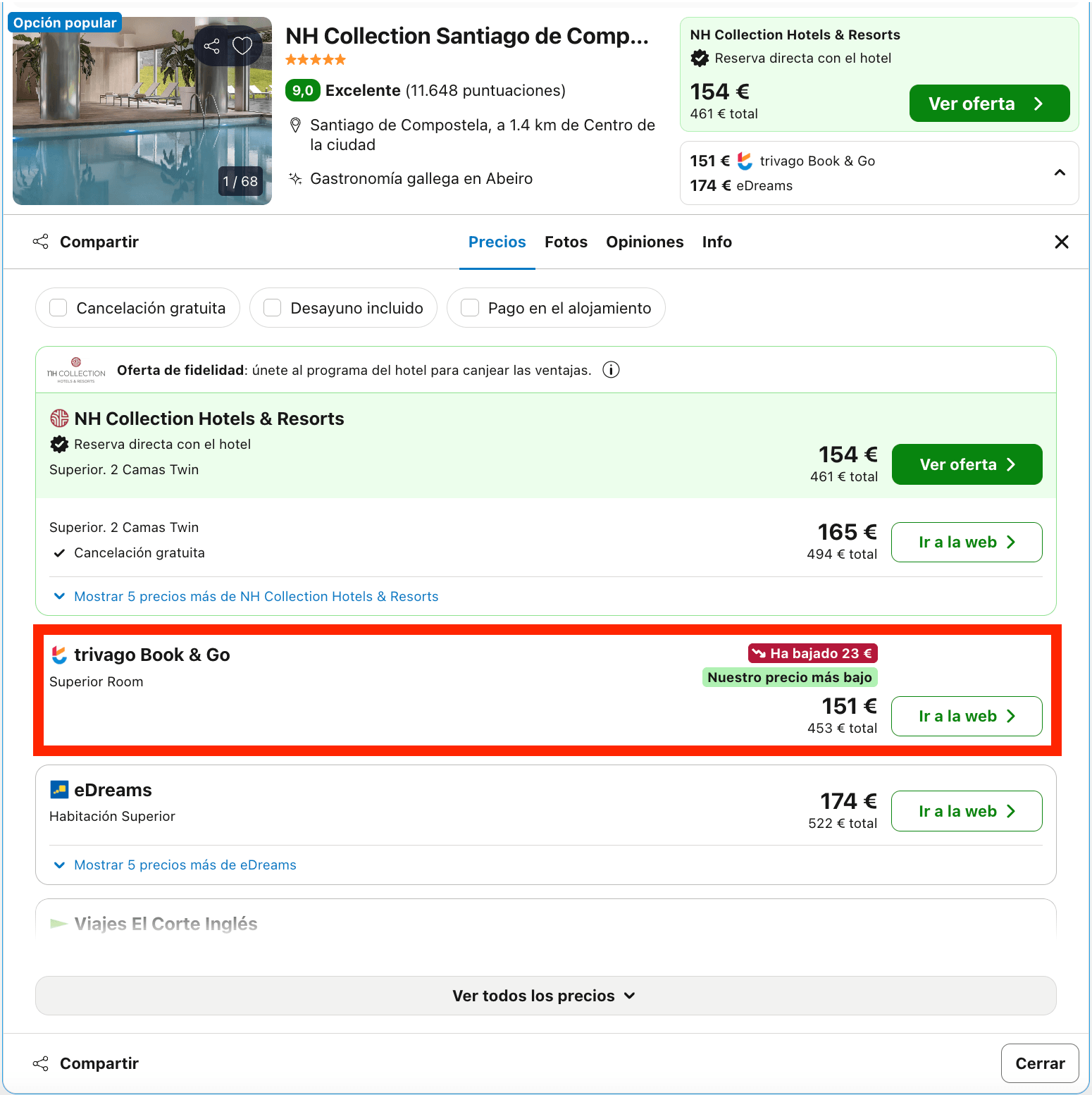Viewport: 1092px width, 1095px height.
Task: Click the Habitación Superior room text
Action: tap(112, 816)
